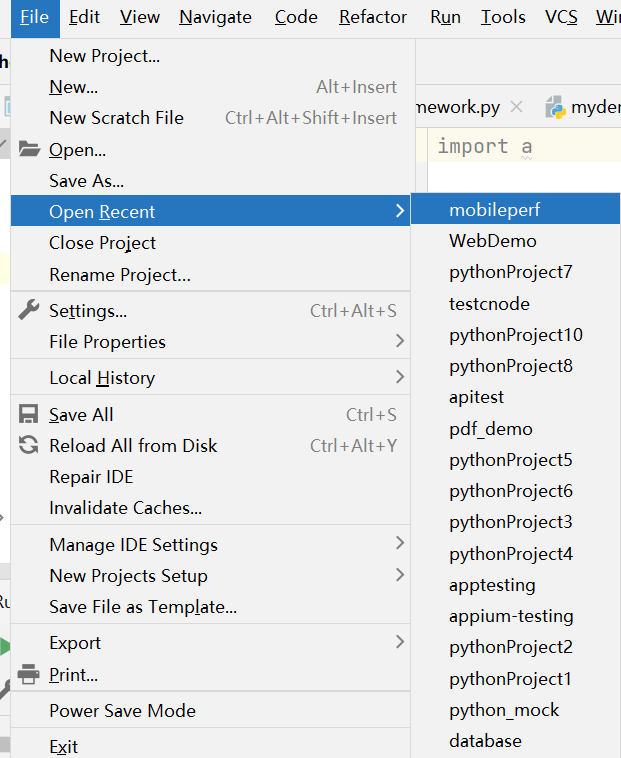Choose Invalidate Caches option

[125, 508]
